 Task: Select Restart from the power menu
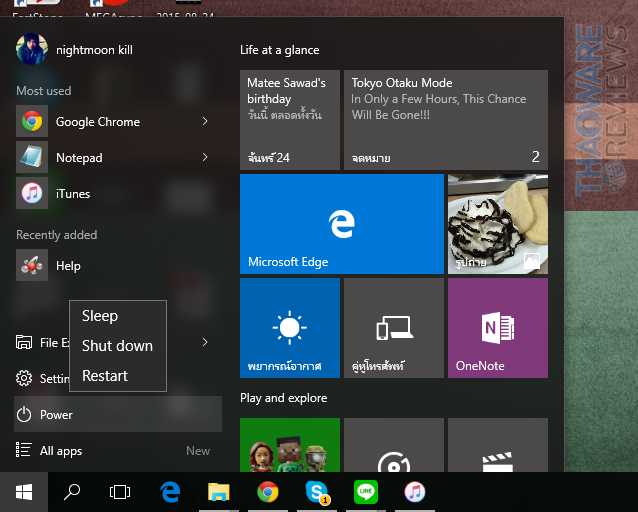pos(105,376)
